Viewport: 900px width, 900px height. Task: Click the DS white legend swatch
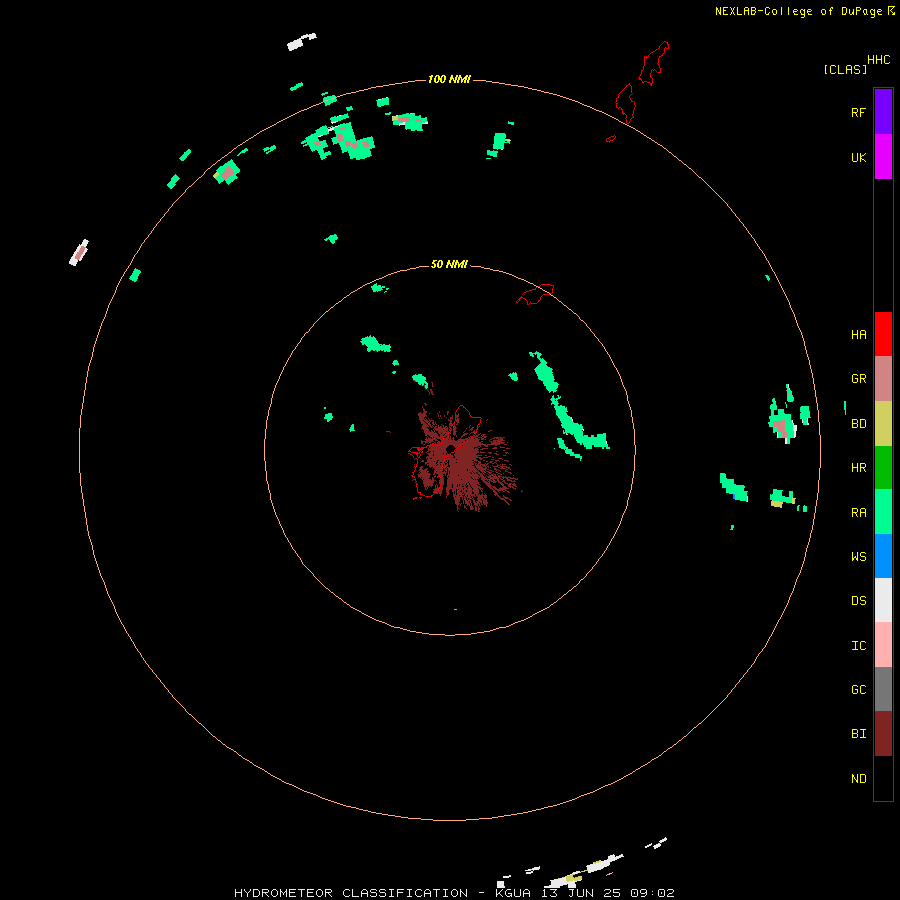coord(883,600)
